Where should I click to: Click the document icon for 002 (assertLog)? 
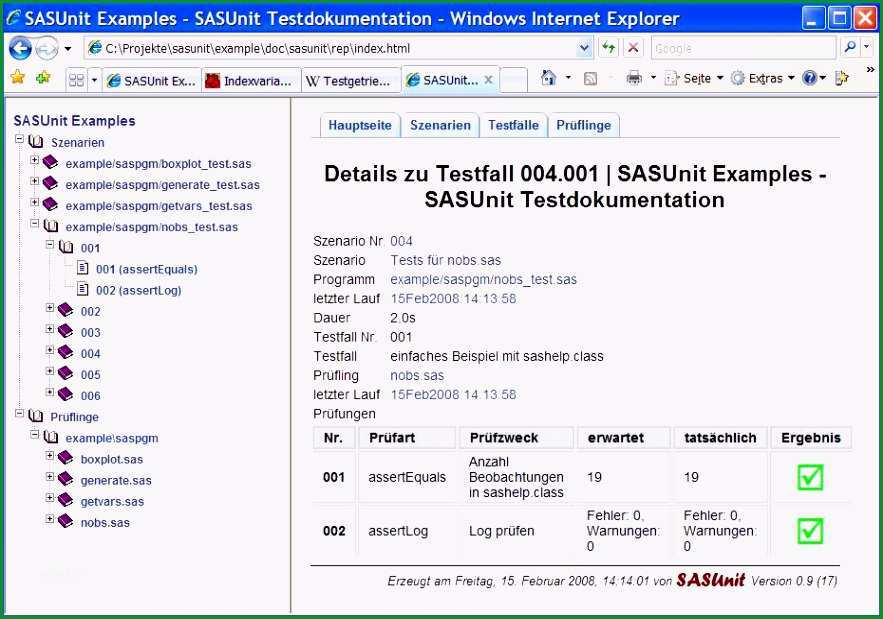click(82, 290)
